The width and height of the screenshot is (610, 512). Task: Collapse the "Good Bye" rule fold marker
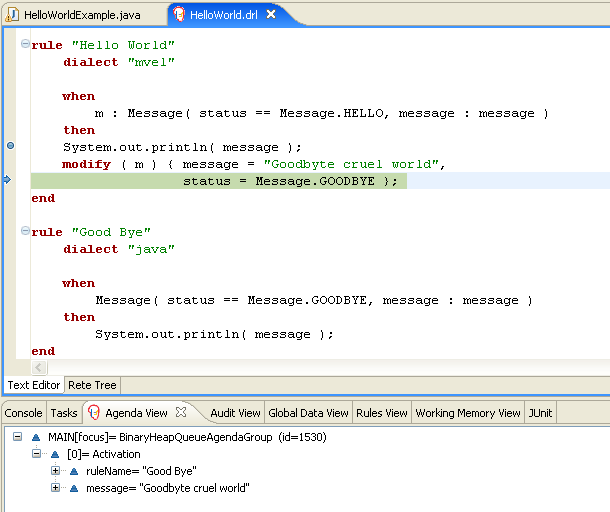point(25,232)
